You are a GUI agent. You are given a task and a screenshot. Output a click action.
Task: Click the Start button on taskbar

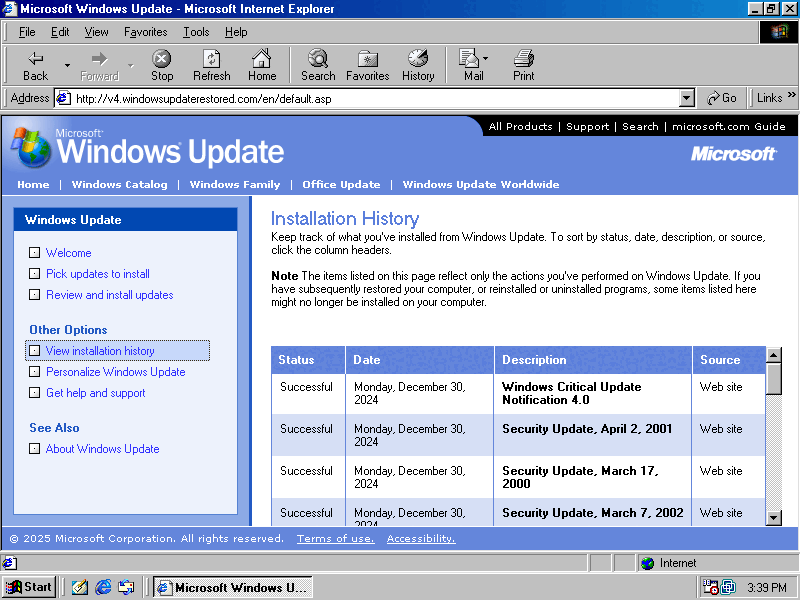(29, 587)
